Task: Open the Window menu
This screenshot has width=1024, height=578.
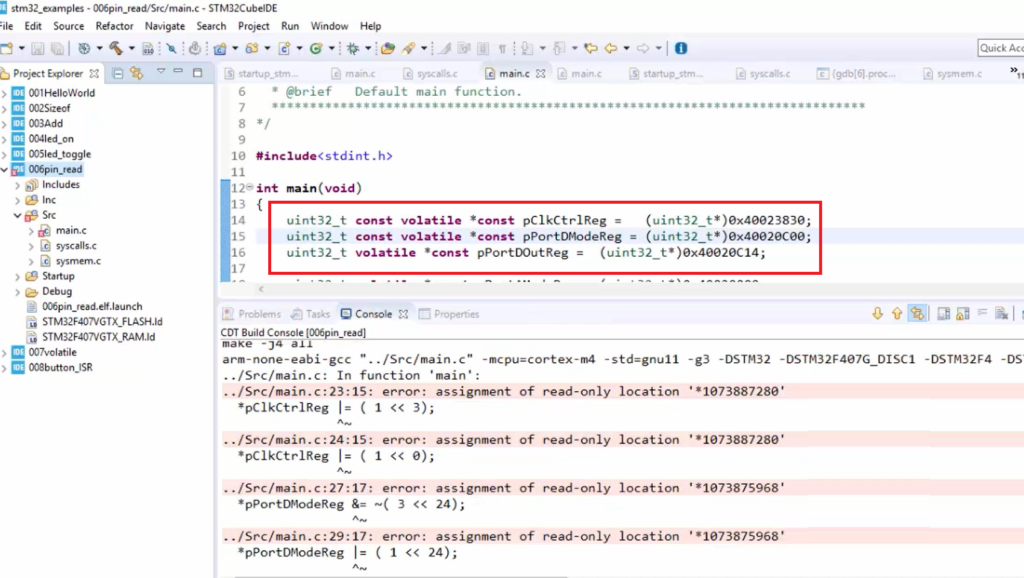Action: pos(329,26)
